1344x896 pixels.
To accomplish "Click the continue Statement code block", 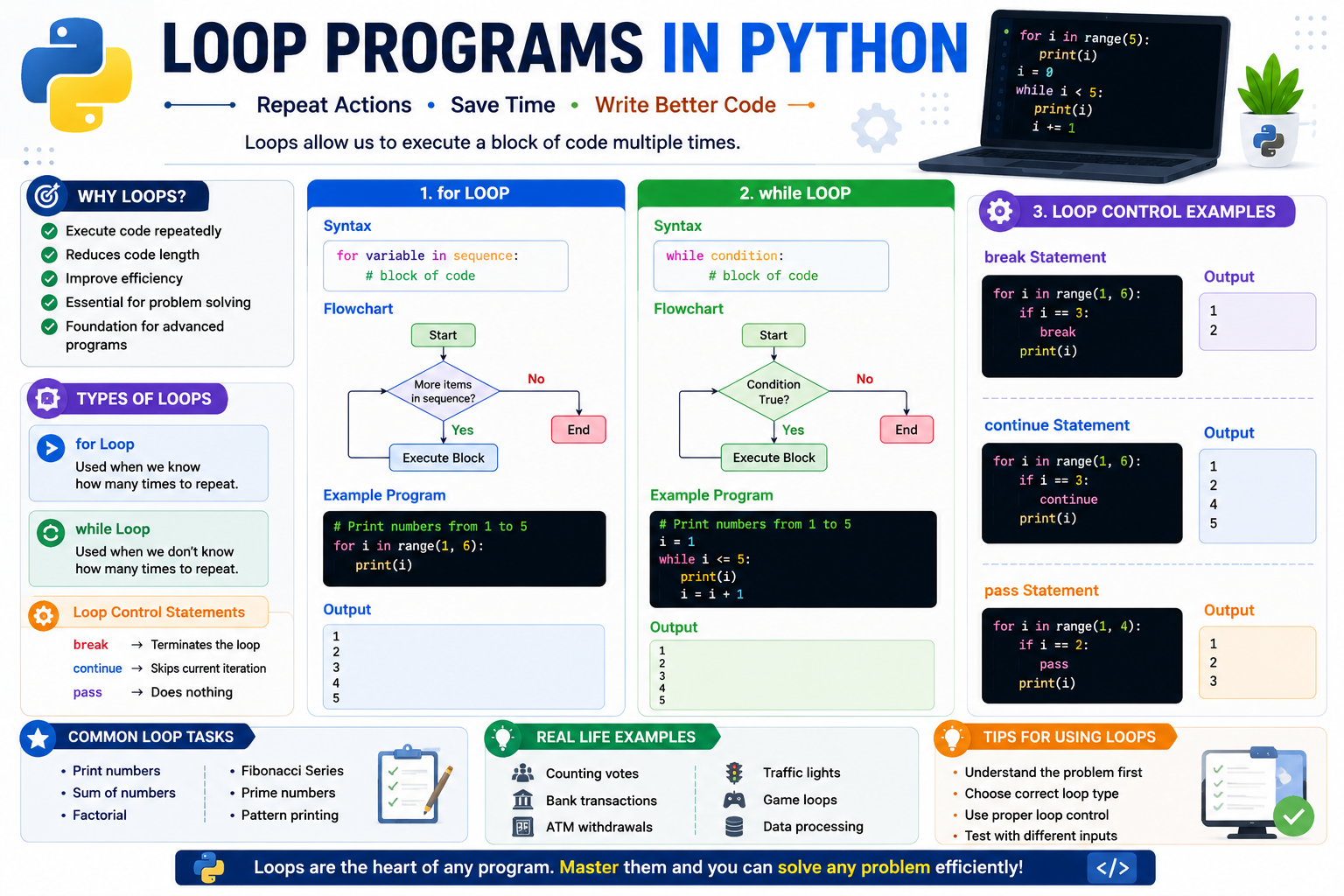I will coord(1082,493).
